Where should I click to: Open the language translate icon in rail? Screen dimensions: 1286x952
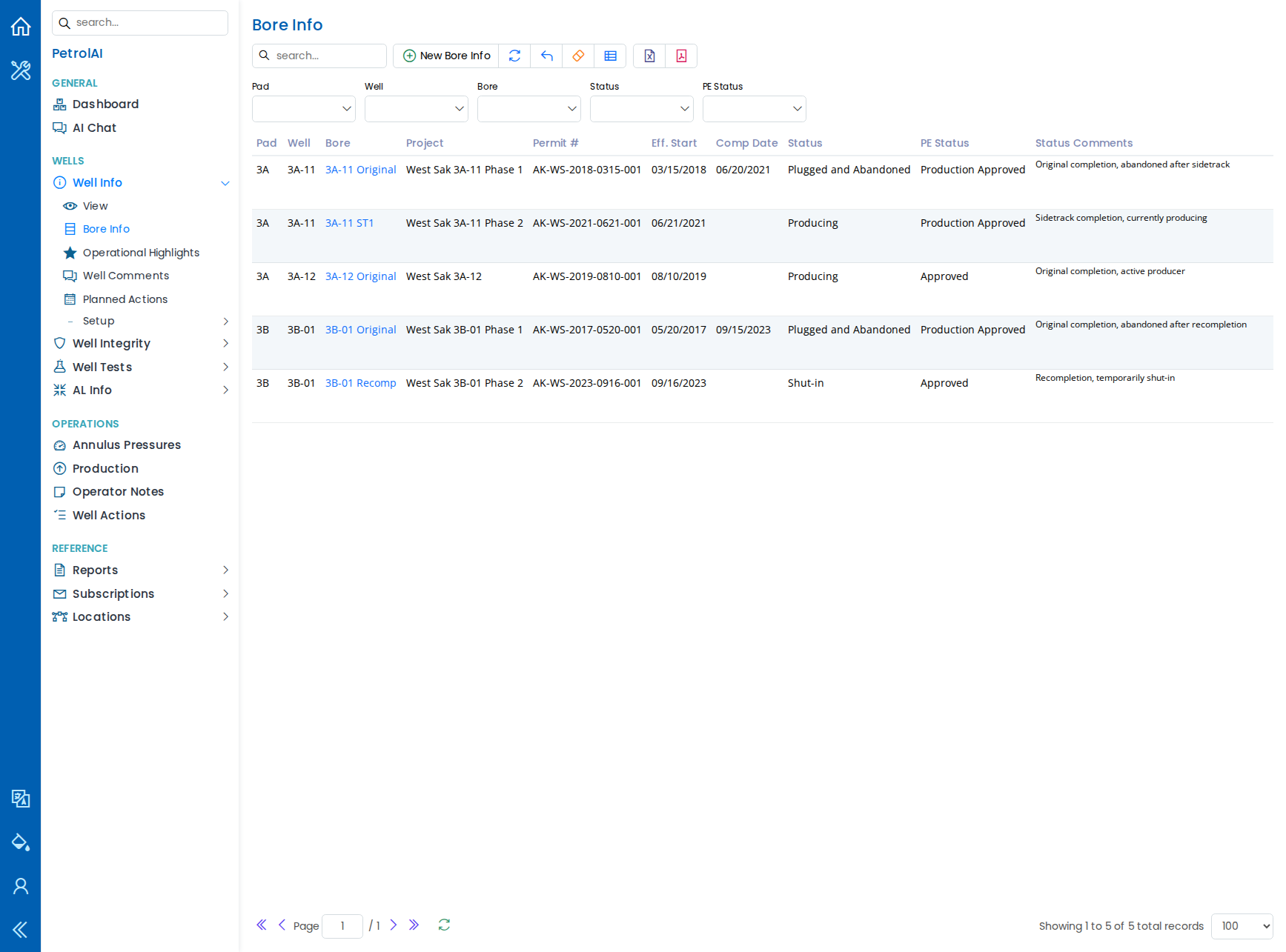click(x=21, y=799)
